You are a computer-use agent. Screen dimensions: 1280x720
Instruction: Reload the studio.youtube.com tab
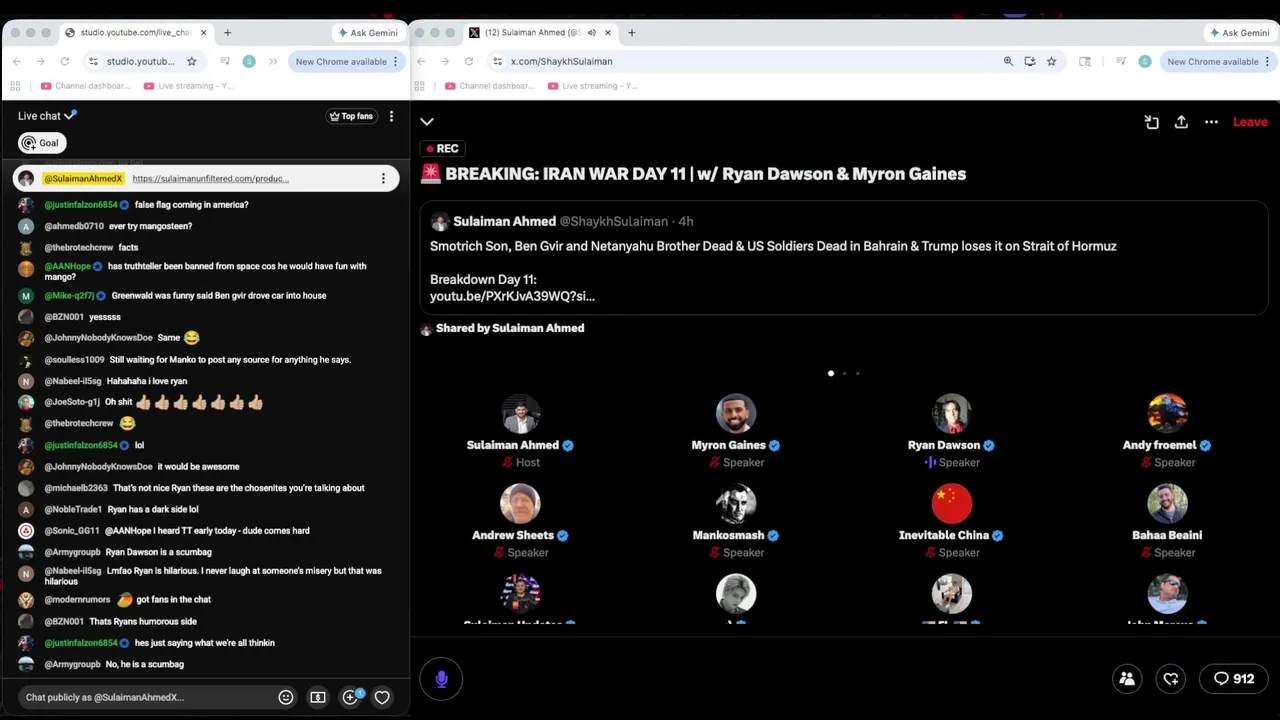65,61
